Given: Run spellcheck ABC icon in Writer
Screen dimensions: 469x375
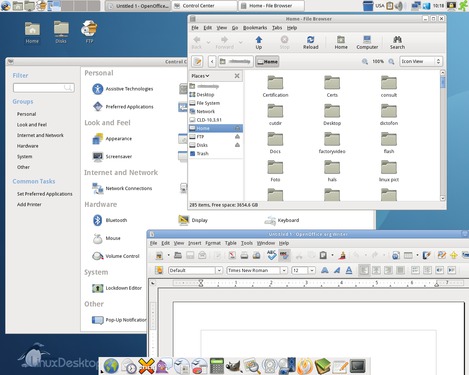Looking at the screenshot, I should pyautogui.click(x=271, y=255).
